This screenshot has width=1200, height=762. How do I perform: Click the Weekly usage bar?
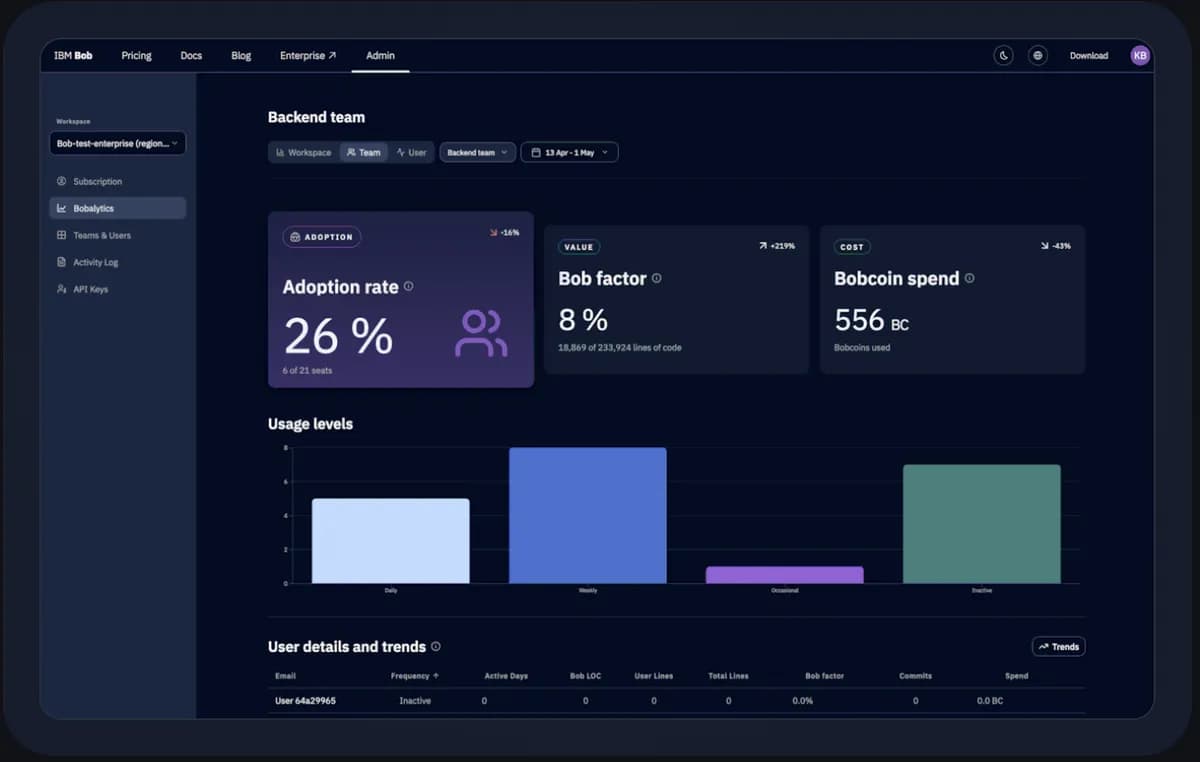click(587, 516)
